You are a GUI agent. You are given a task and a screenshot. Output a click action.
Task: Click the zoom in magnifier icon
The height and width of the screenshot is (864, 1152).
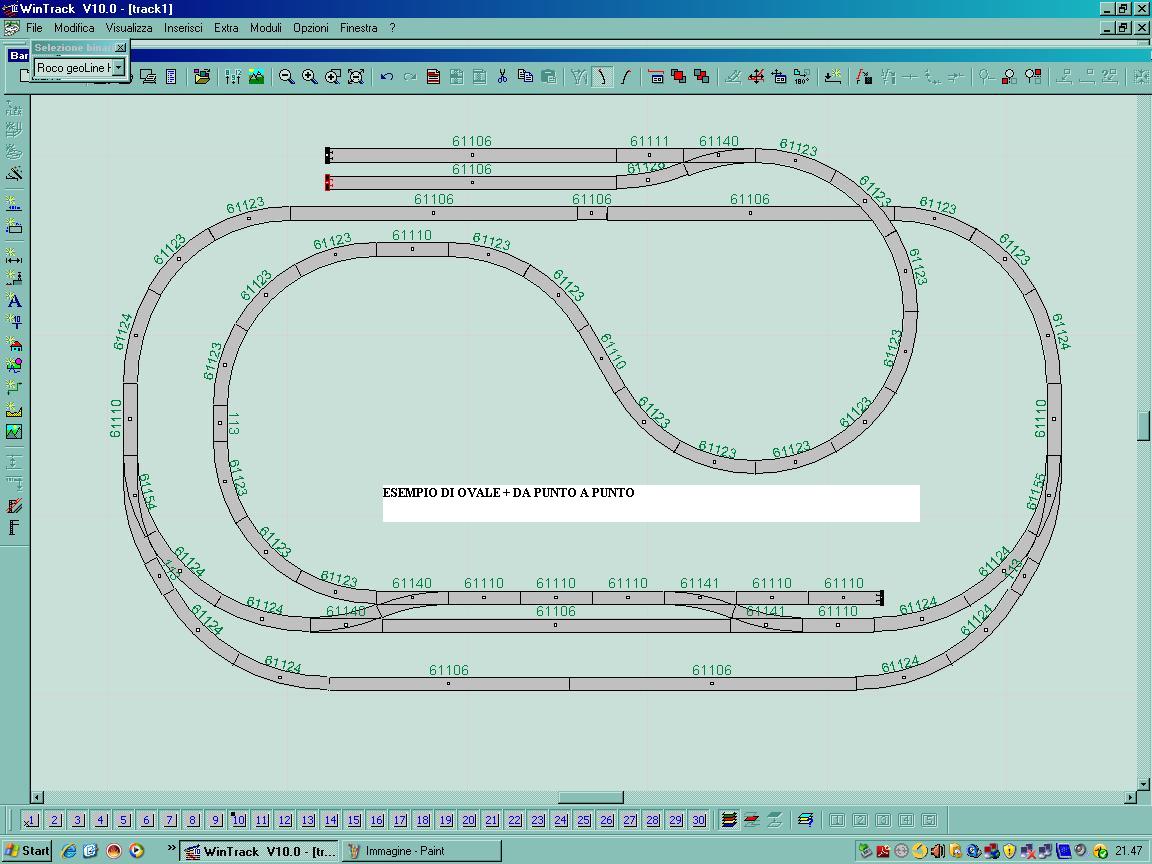309,76
